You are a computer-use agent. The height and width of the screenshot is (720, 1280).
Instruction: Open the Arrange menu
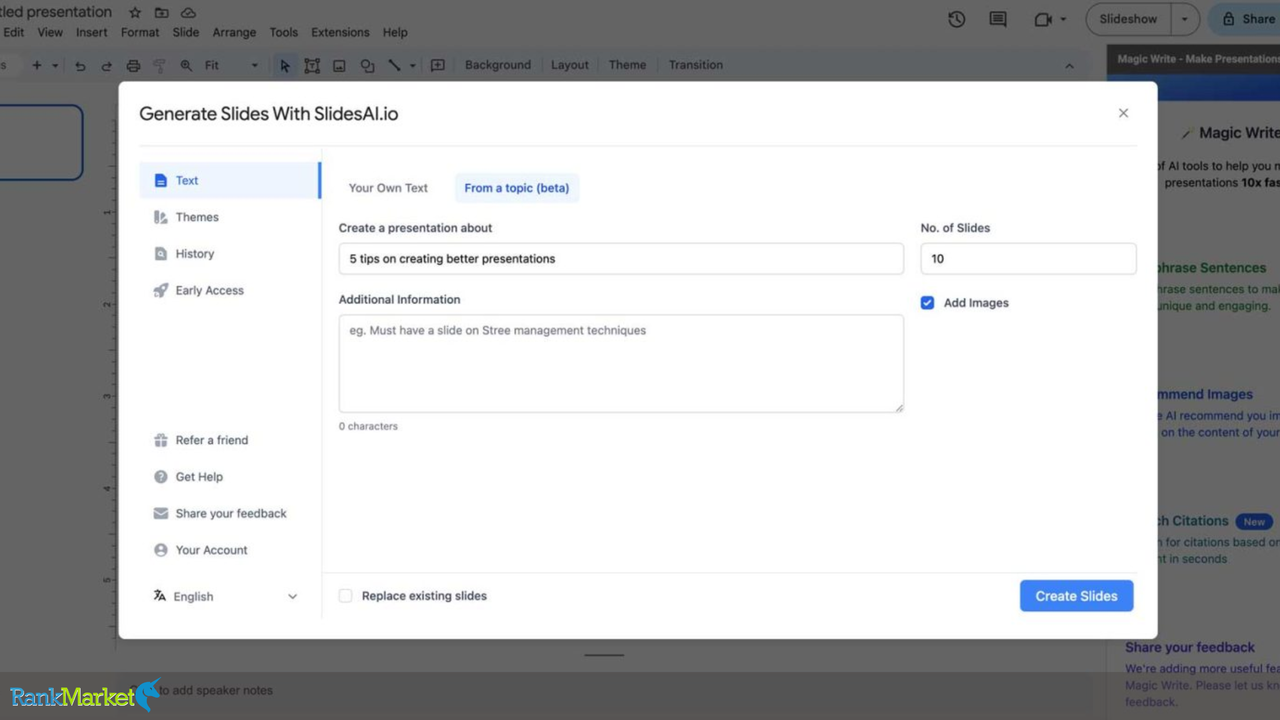(234, 32)
